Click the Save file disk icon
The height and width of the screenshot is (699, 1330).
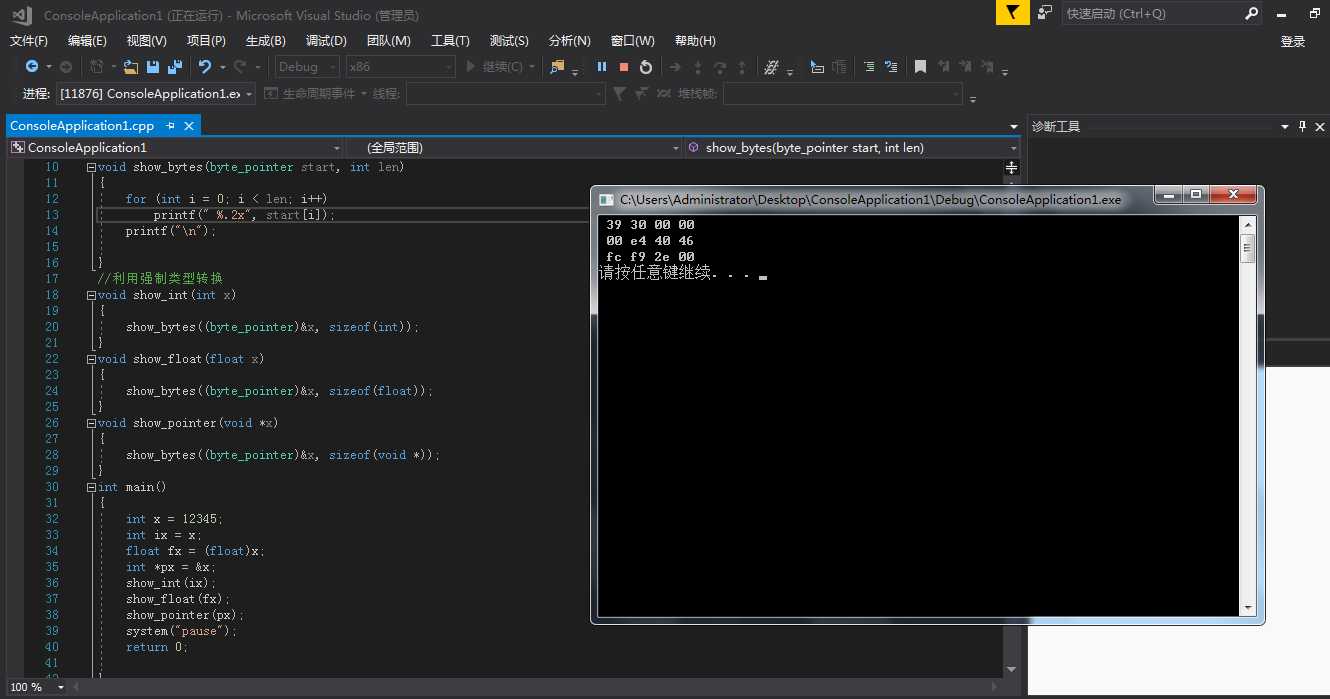(153, 67)
